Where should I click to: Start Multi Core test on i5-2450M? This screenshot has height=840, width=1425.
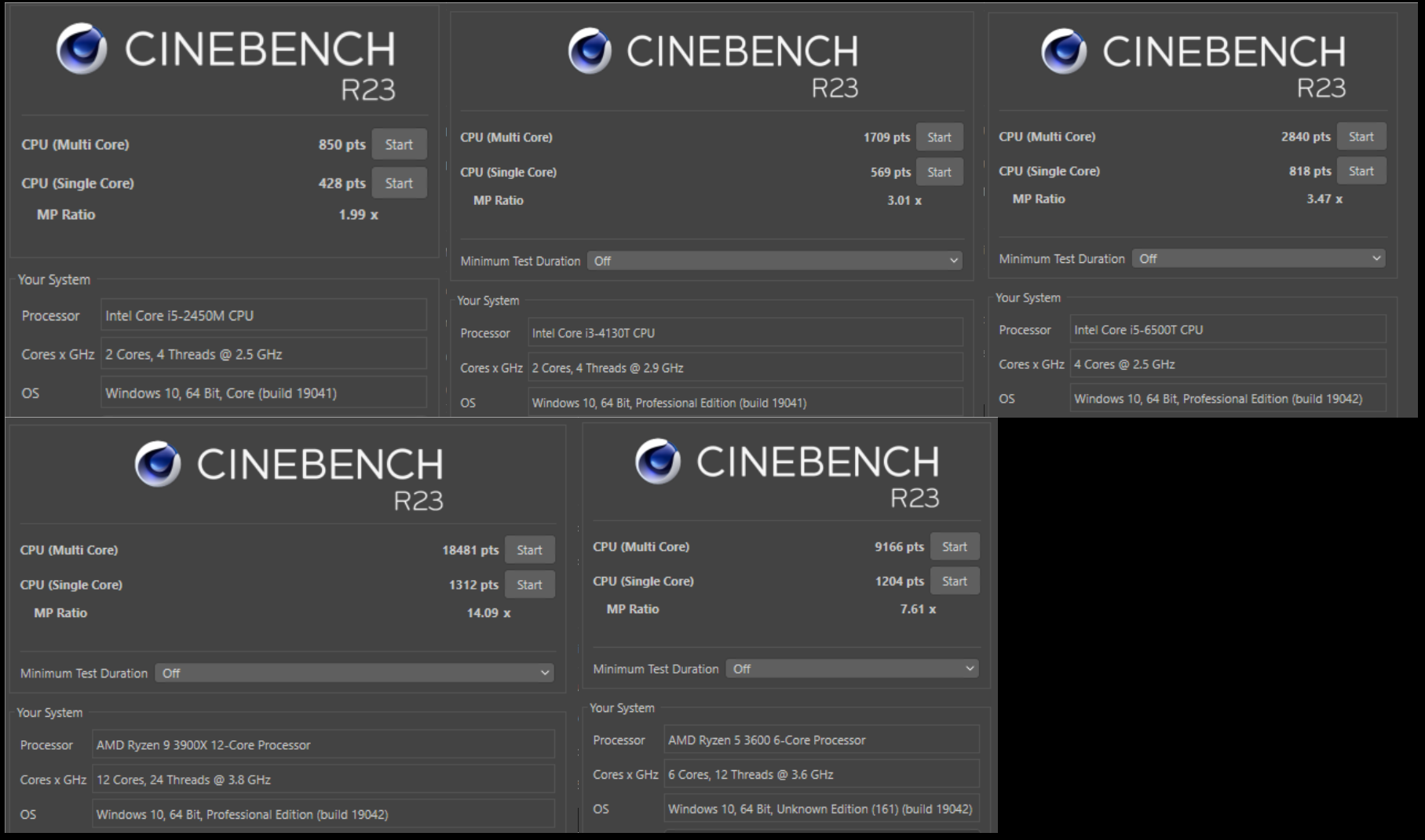tap(400, 144)
